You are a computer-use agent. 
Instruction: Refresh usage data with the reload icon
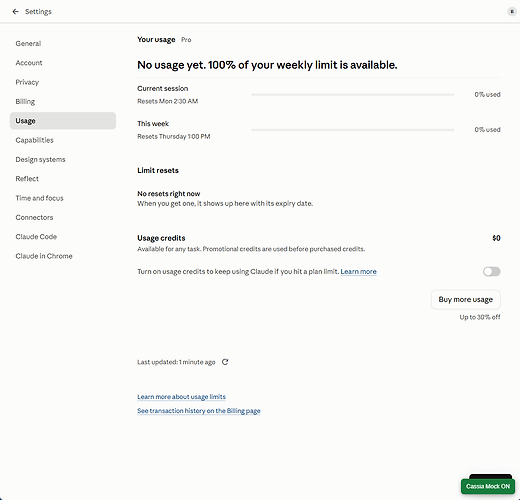[225, 362]
